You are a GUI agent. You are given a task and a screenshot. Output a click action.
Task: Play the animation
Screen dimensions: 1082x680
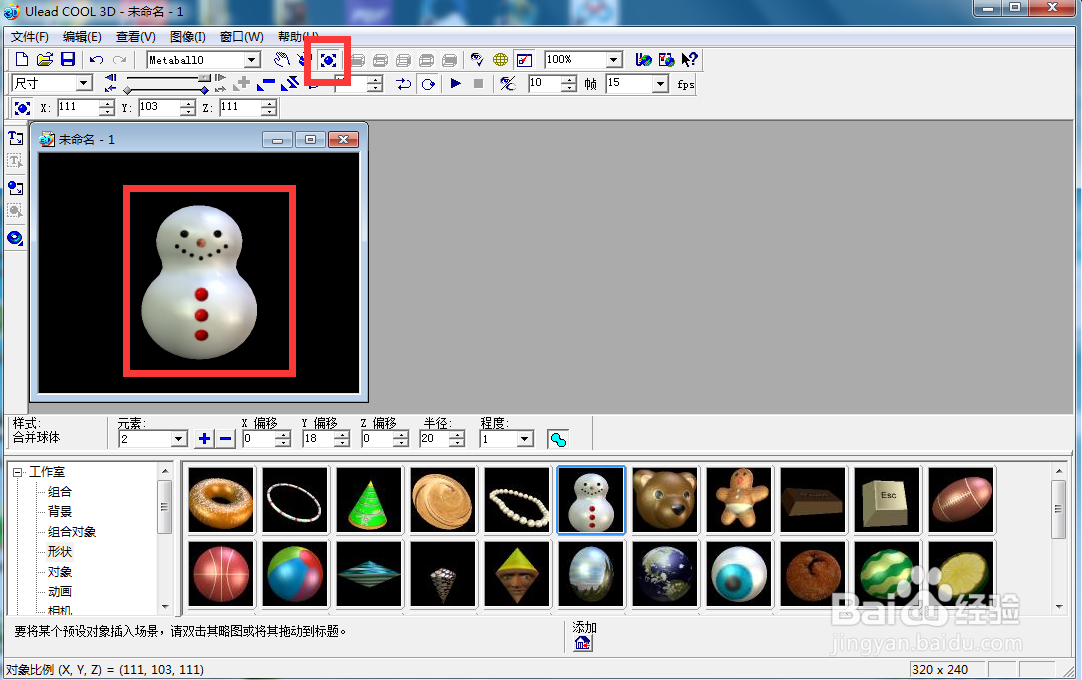[455, 84]
